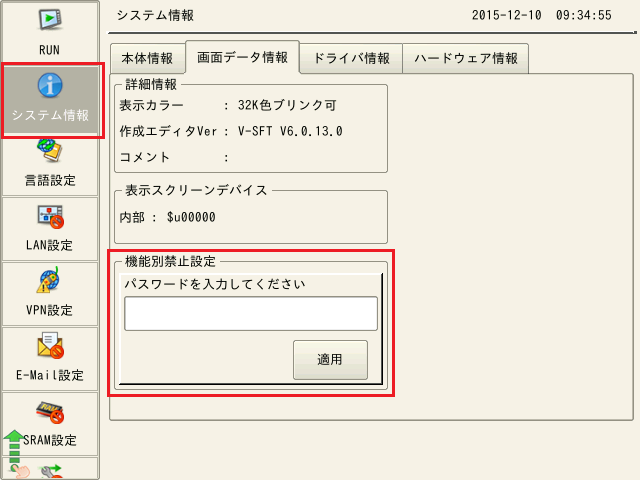Click the 32K色ブリンク可 display color value

pos(281,104)
